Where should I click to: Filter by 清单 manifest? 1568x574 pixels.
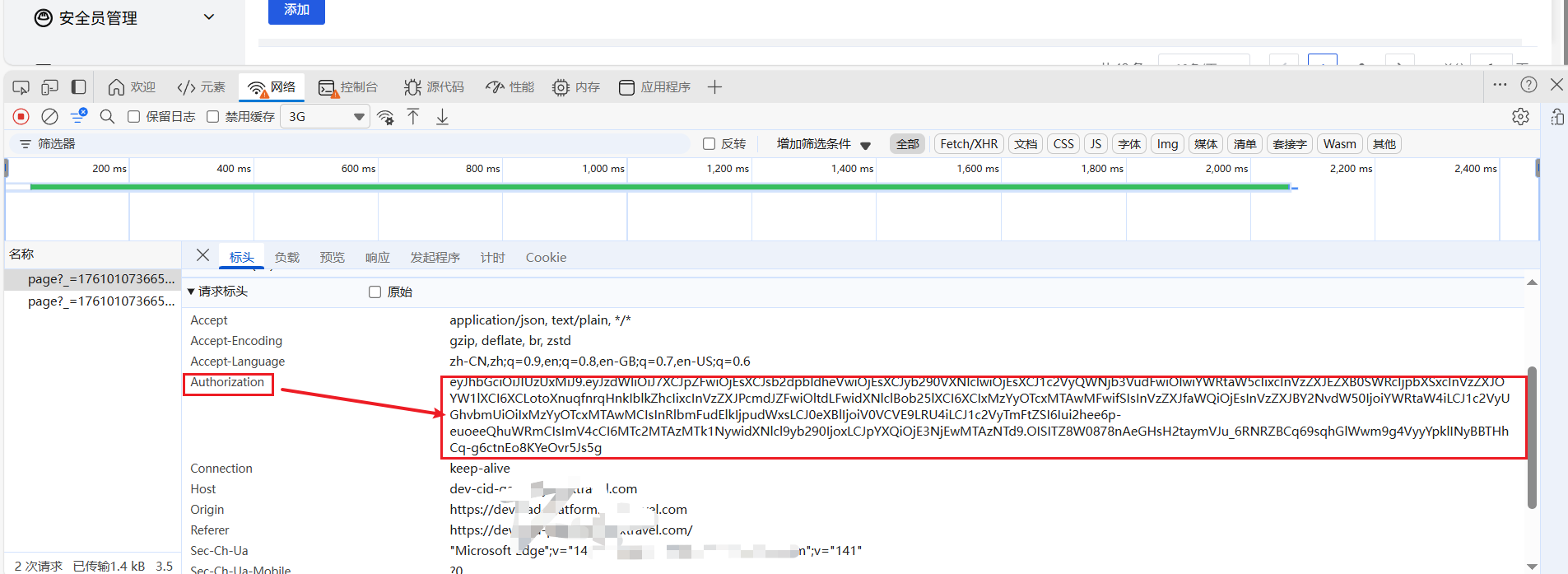1245,144
